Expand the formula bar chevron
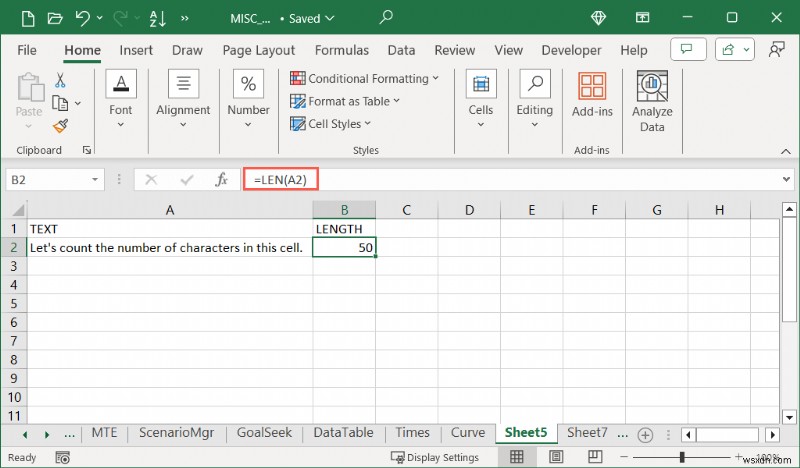Image resolution: width=800 pixels, height=468 pixels. coord(786,179)
